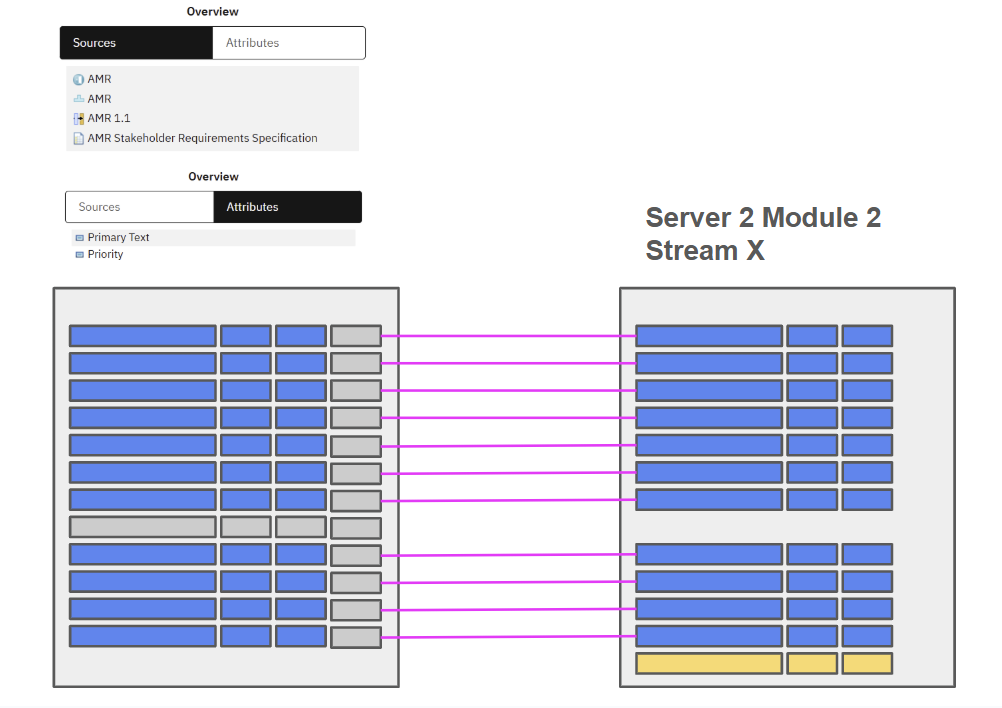1002x708 pixels.
Task: Click the globe icon next to AMR
Action: point(79,79)
